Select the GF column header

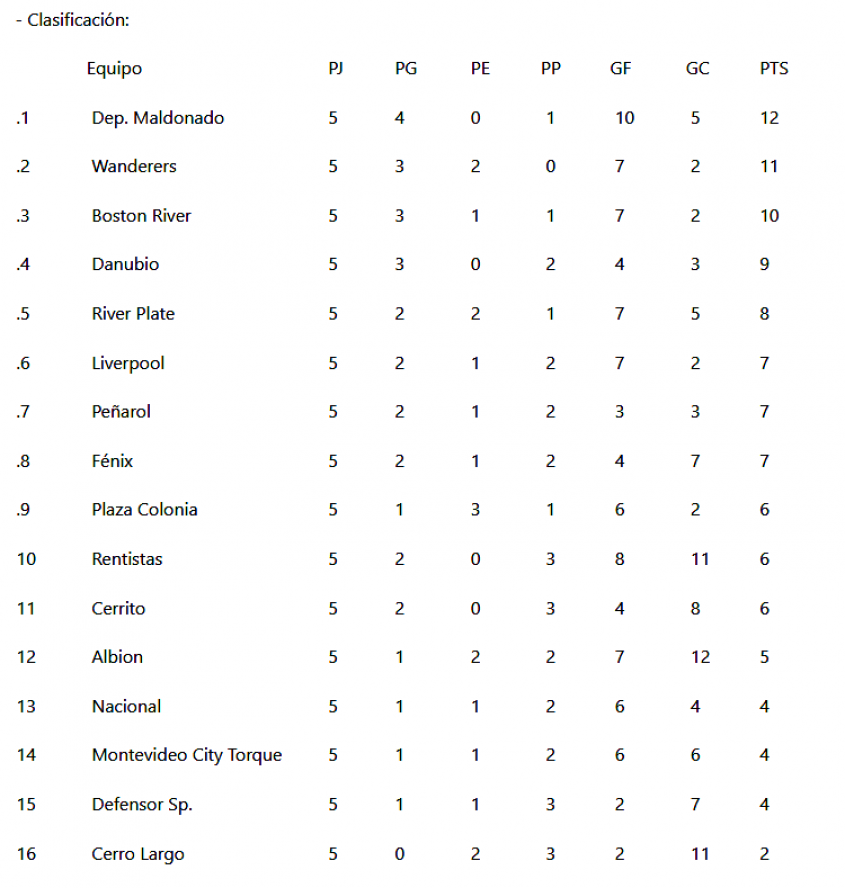pos(621,69)
